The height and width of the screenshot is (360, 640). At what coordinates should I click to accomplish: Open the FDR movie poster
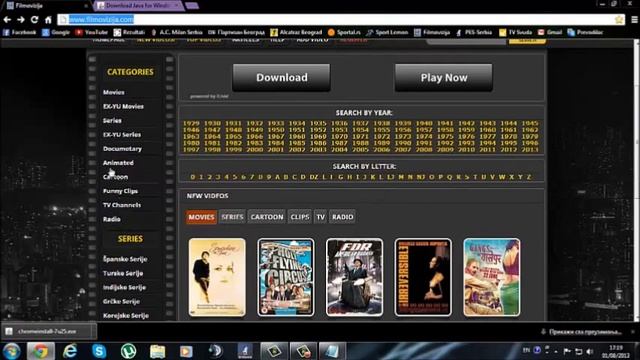pyautogui.click(x=354, y=278)
